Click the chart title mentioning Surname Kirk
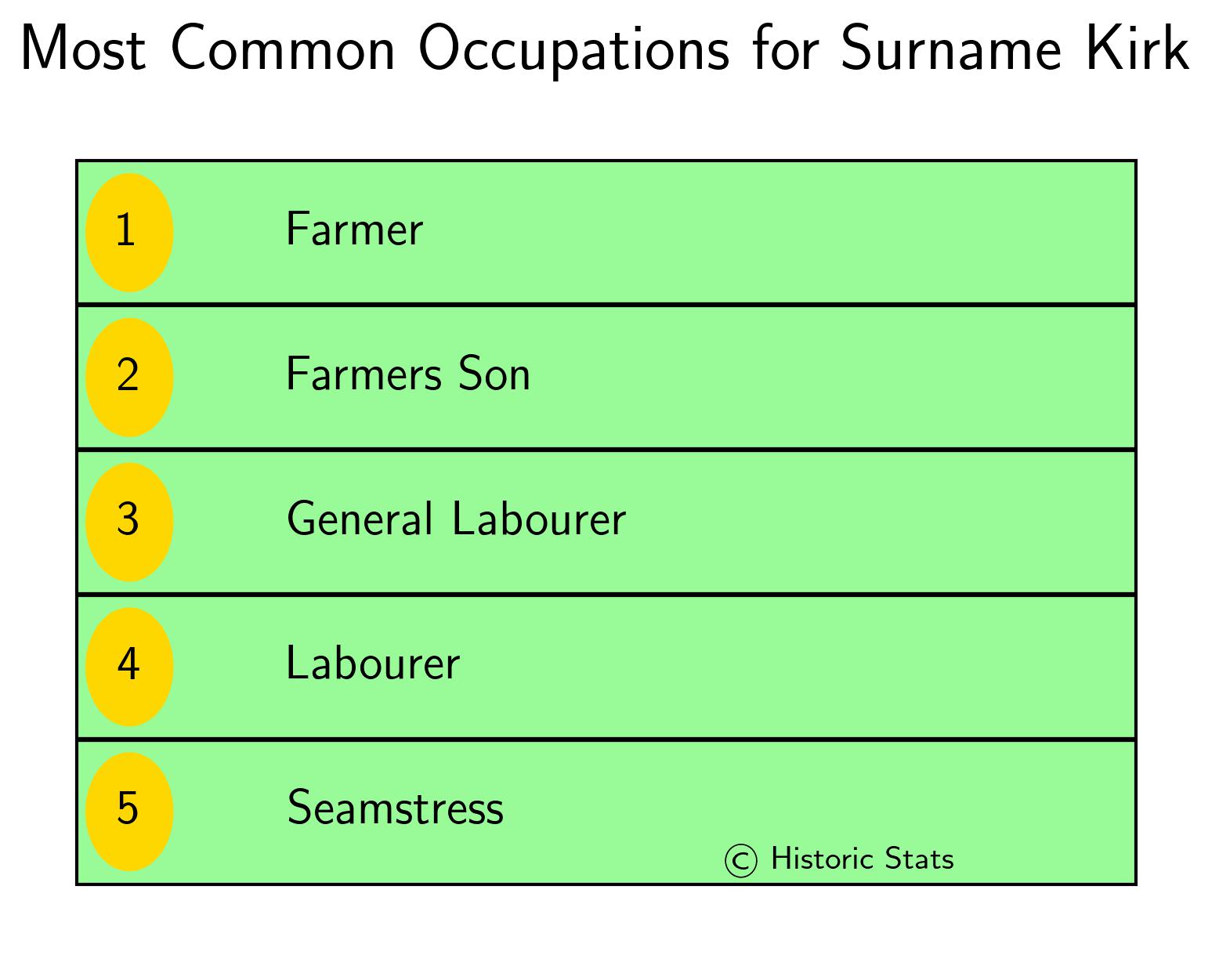Viewport: 1219px width, 980px height. 605,49
